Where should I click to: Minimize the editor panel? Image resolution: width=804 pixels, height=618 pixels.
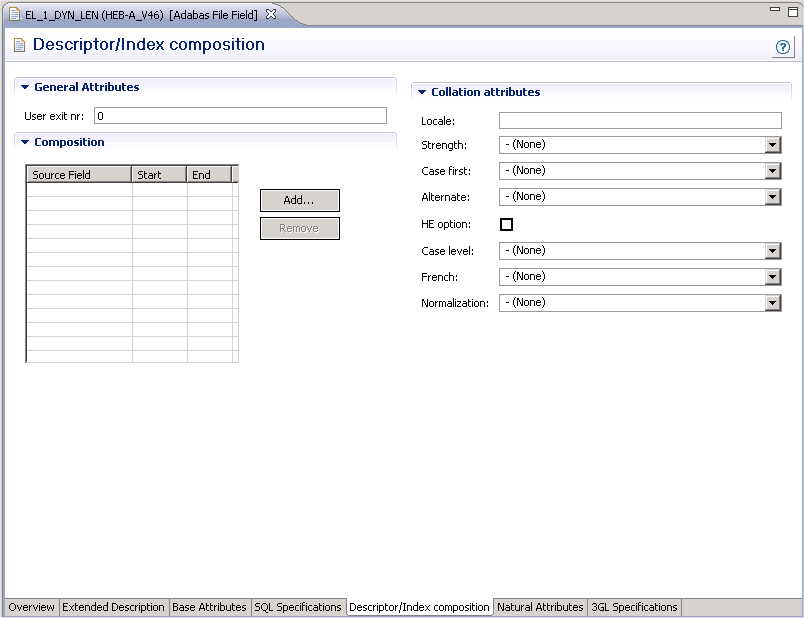coord(773,10)
